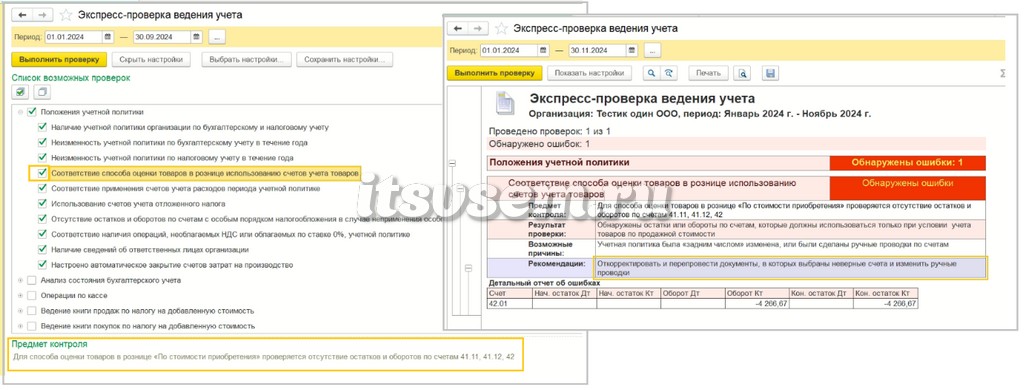The image size is (1024, 390).
Task: Toggle Неизменность учетной политики по налоговому учету checkbox
Action: 42,157
